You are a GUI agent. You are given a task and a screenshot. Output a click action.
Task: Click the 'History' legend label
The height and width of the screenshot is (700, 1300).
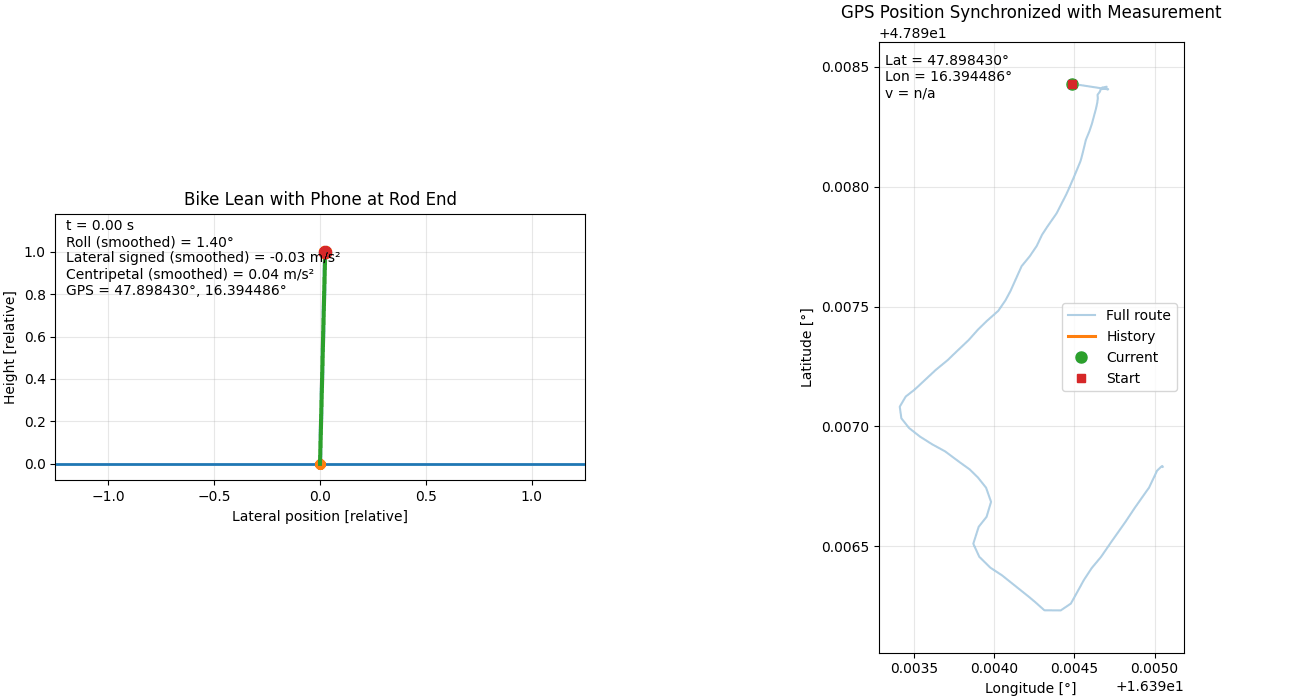click(x=1130, y=336)
